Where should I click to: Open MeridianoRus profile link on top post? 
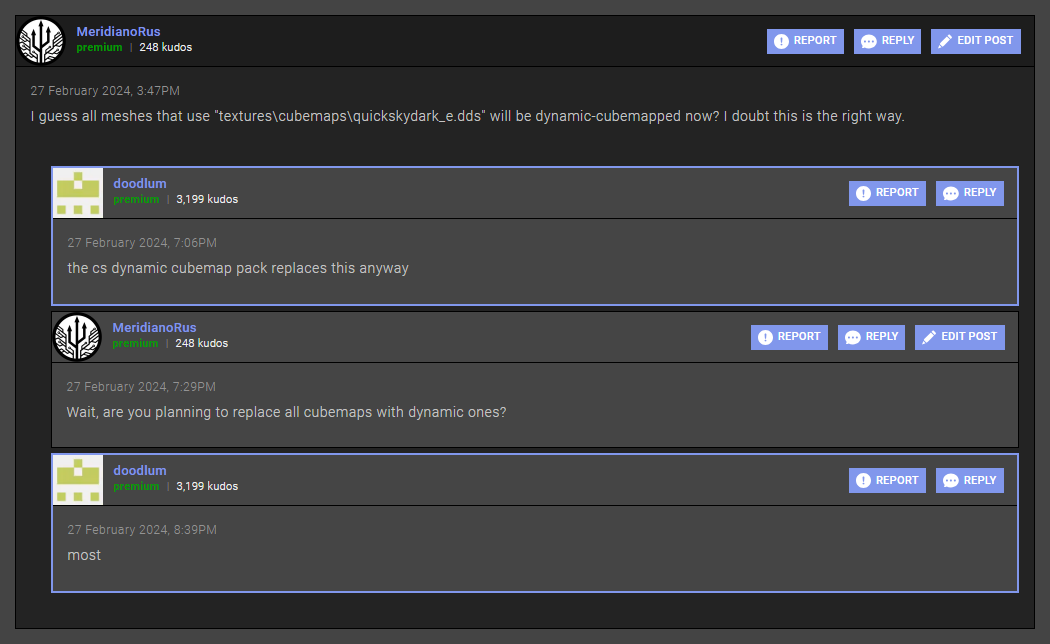[x=118, y=32]
